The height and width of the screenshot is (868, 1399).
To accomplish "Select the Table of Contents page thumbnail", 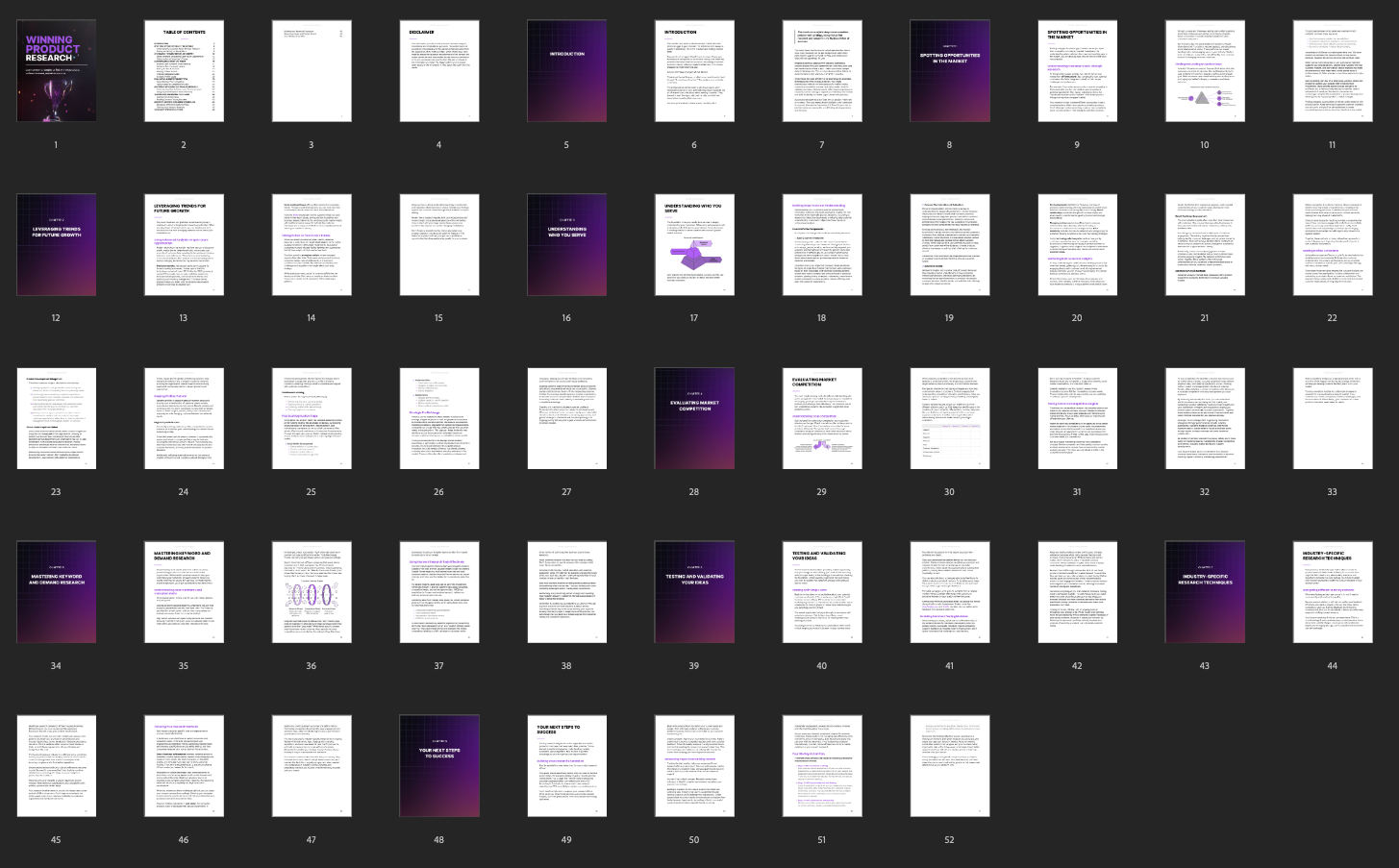I will [184, 71].
